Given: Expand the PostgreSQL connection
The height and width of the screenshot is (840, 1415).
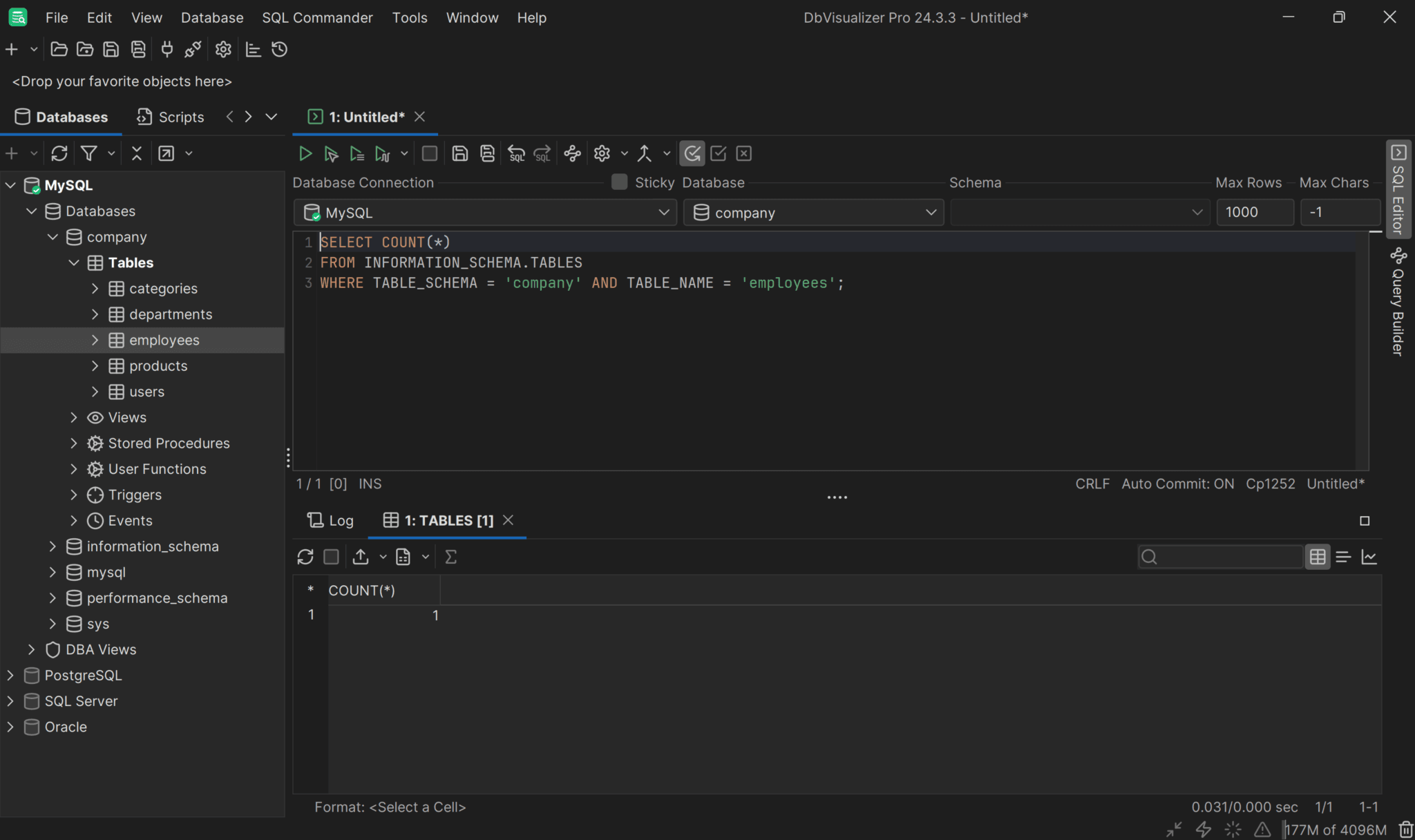Looking at the screenshot, I should (x=10, y=675).
